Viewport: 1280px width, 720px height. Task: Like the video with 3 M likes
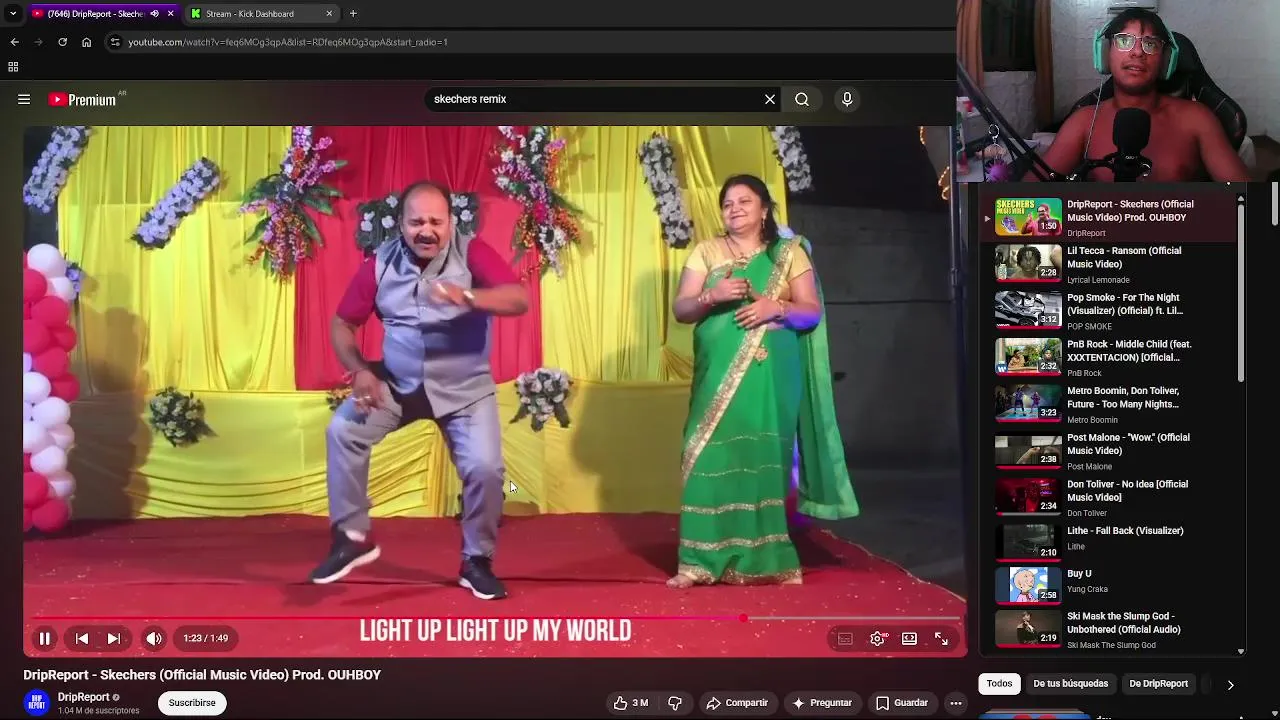pos(631,703)
